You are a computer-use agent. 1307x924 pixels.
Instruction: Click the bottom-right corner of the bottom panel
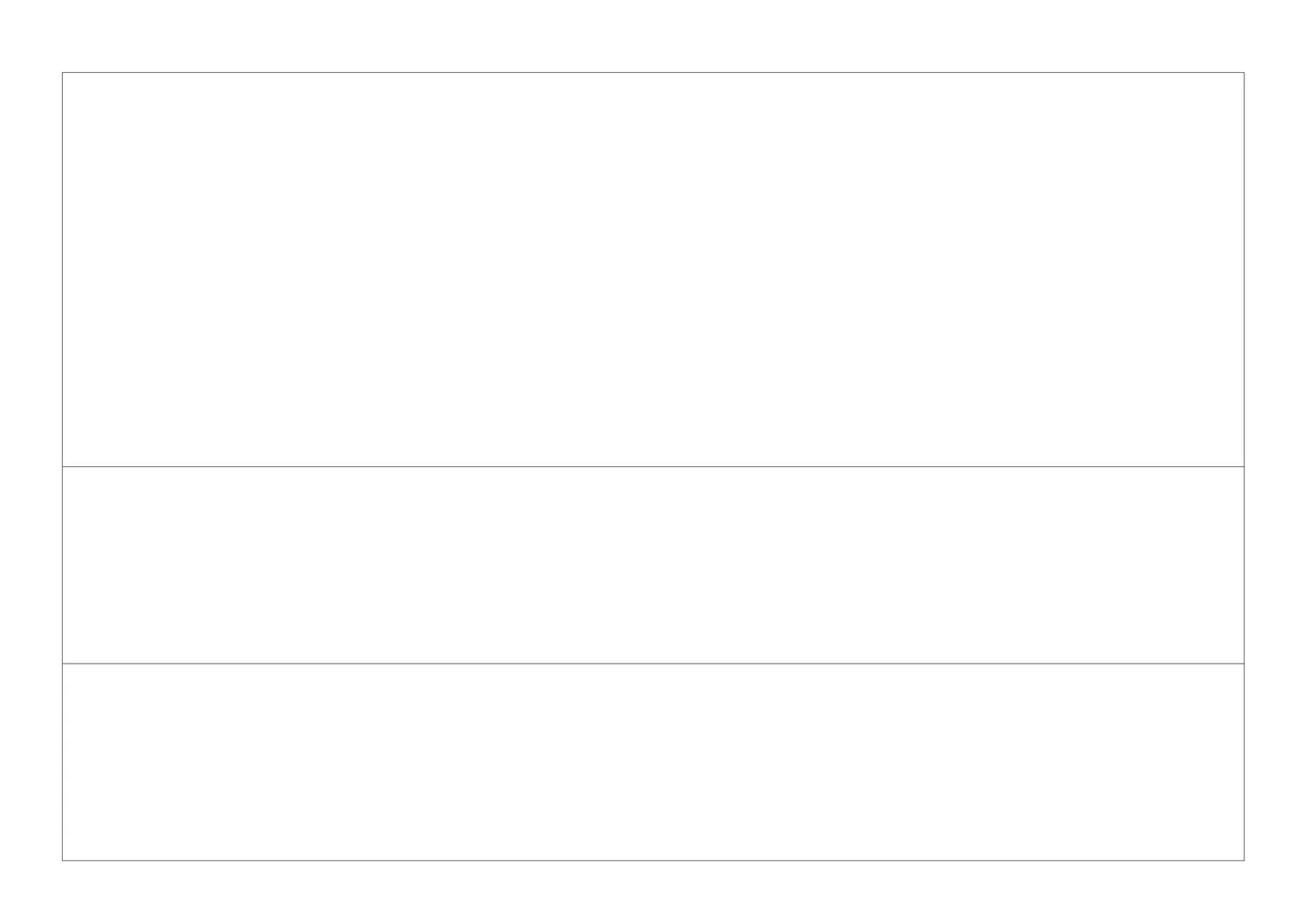point(1244,860)
